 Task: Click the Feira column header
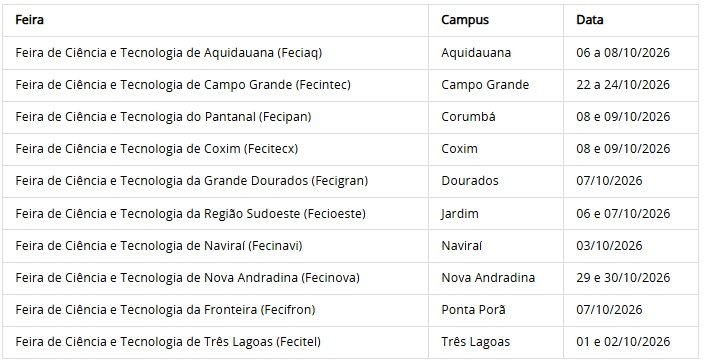pyautogui.click(x=29, y=20)
